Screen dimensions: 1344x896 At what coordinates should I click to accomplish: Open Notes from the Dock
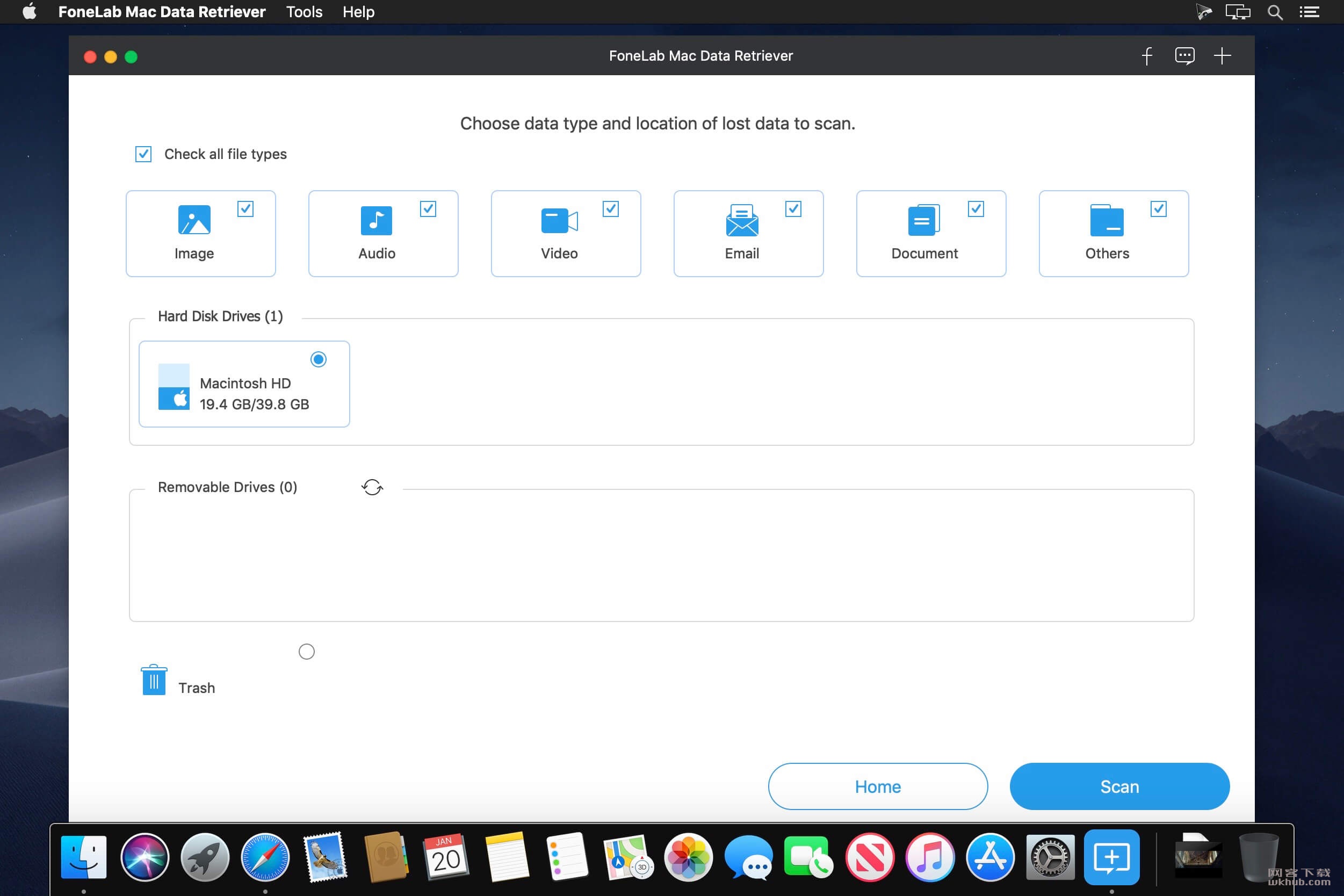[x=507, y=857]
